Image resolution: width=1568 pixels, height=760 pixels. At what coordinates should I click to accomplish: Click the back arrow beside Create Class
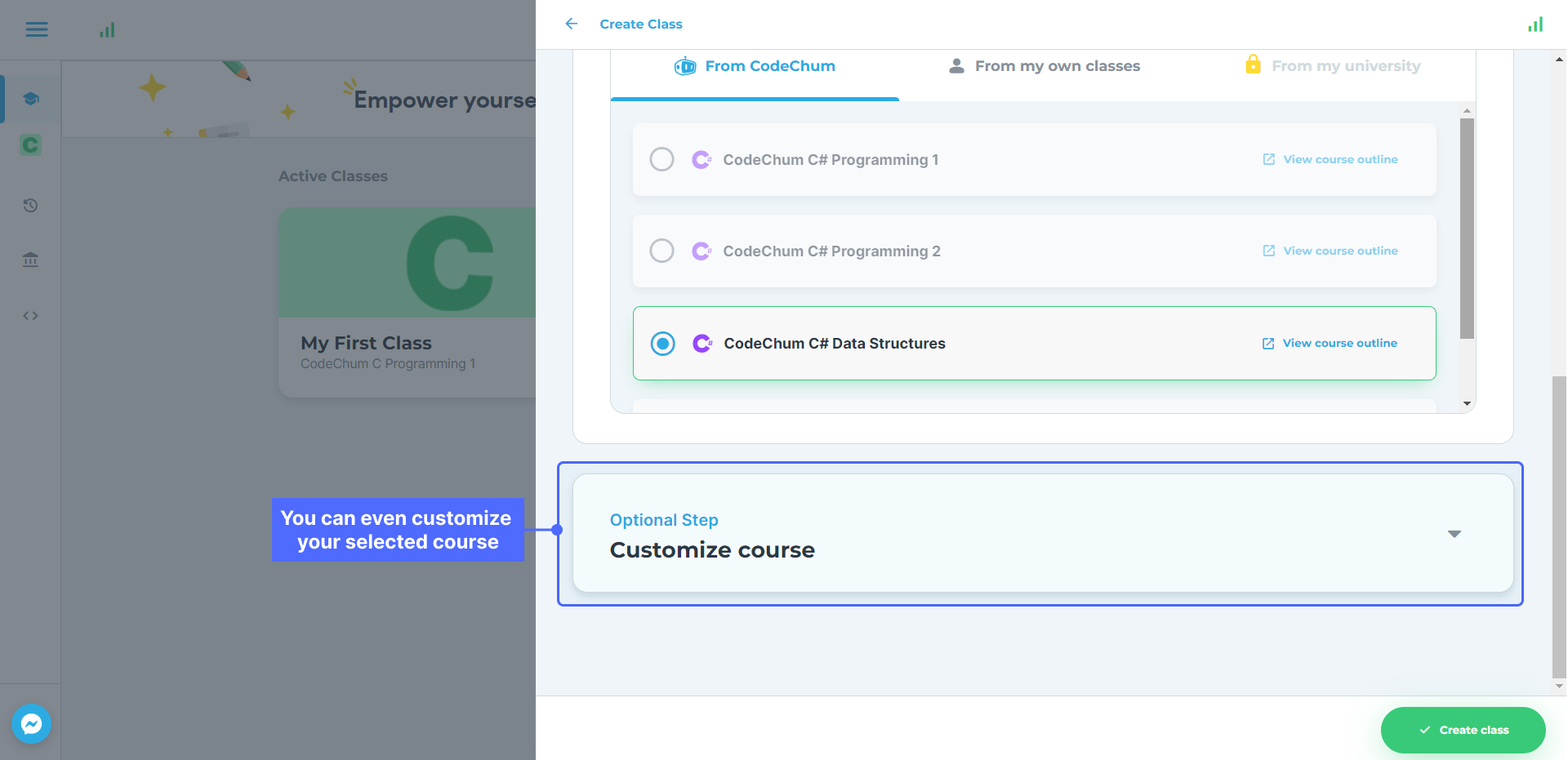click(x=571, y=24)
